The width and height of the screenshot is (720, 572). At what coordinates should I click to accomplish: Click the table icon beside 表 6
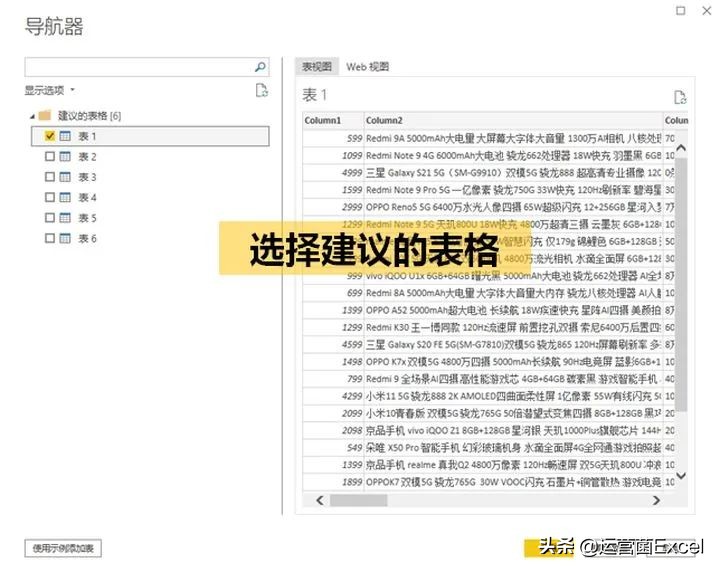pyautogui.click(x=65, y=238)
